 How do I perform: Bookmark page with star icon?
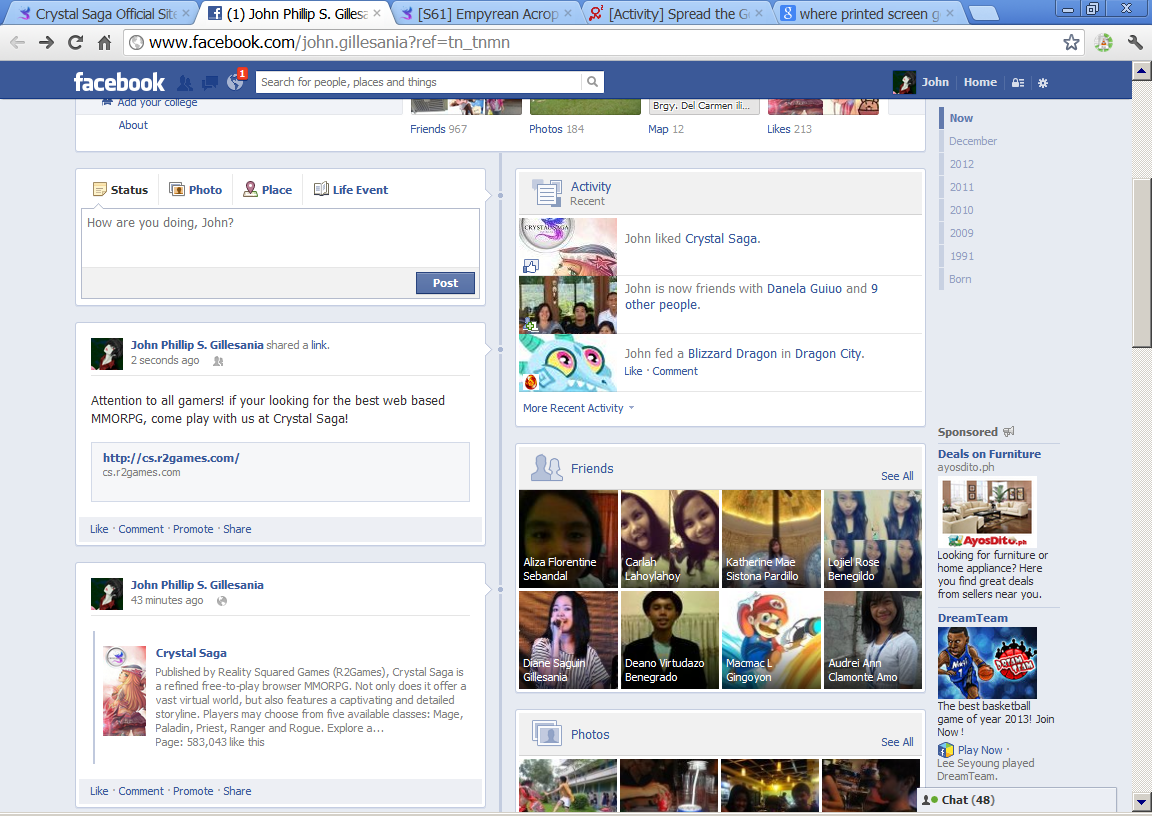(1071, 43)
